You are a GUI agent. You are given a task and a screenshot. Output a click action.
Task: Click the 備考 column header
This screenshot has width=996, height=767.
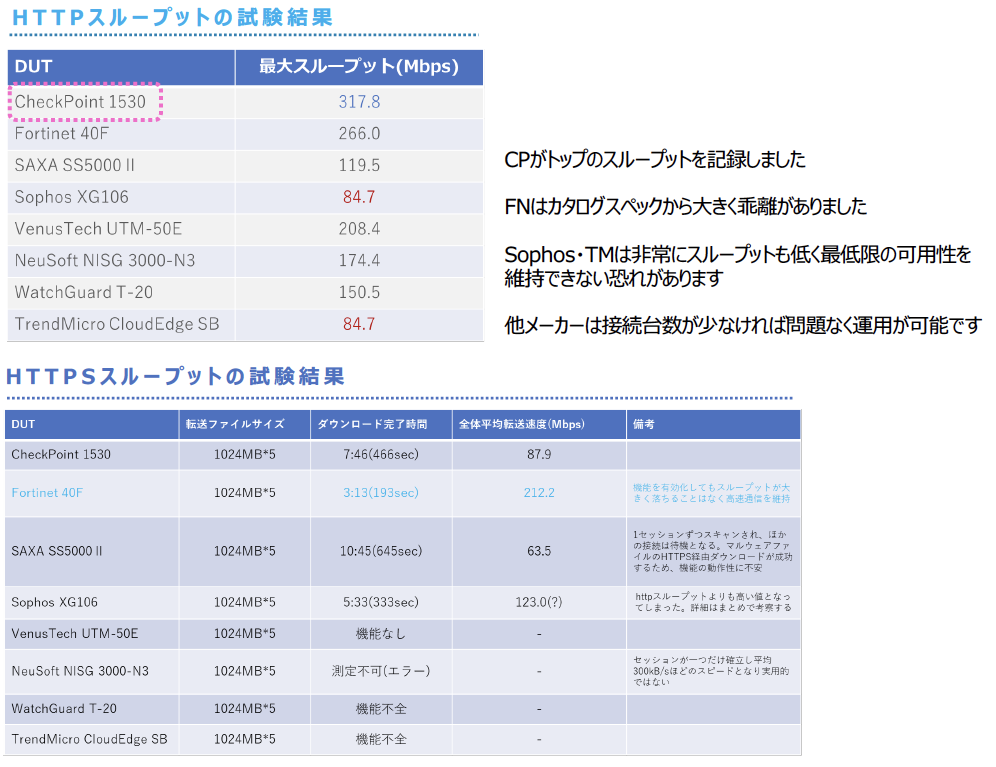pyautogui.click(x=644, y=424)
